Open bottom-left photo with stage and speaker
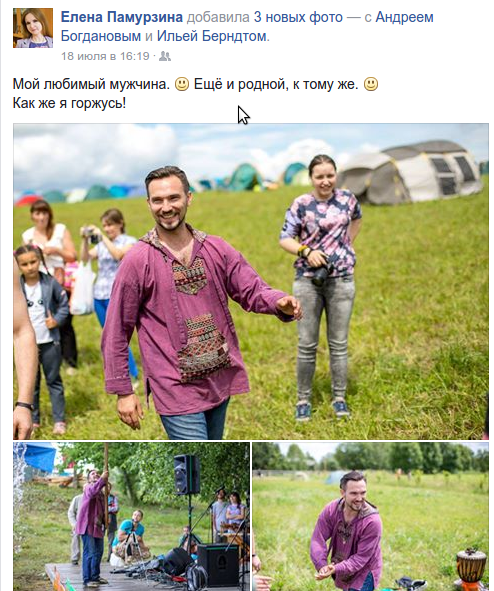Viewport: 494px width, 591px height. 132,517
